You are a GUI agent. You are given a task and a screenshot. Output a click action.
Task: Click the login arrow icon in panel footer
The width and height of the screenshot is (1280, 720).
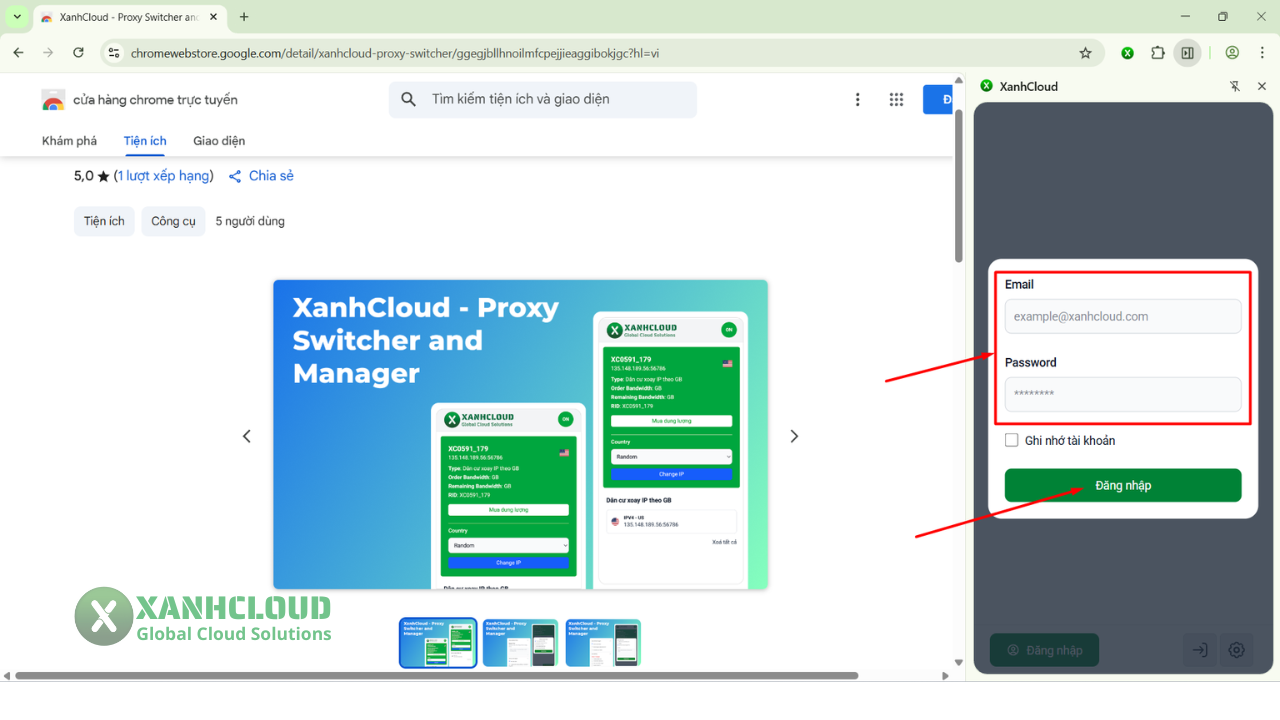(x=1200, y=650)
